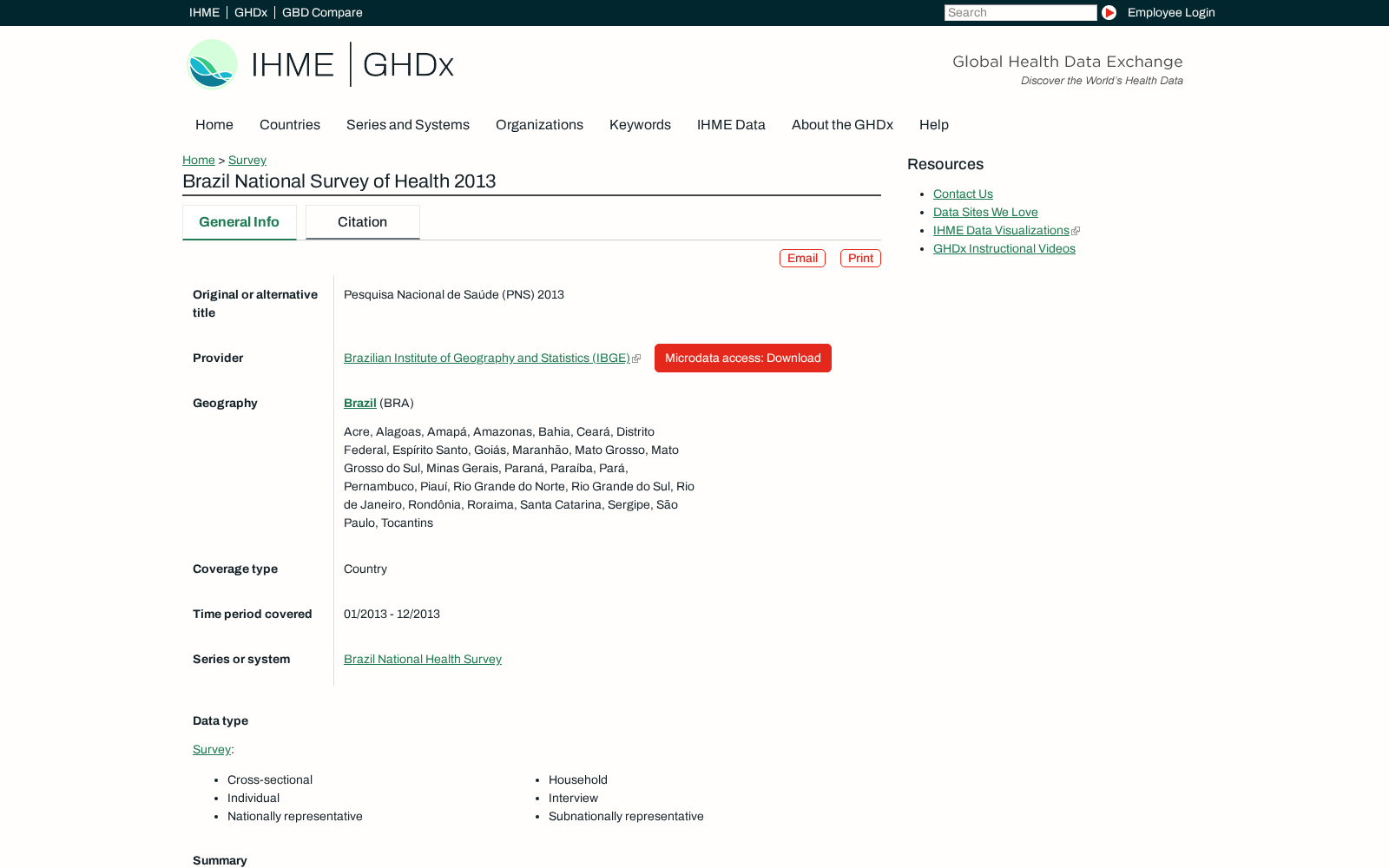1389x868 pixels.
Task: Click the Survey breadcrumb link
Action: pos(247,160)
